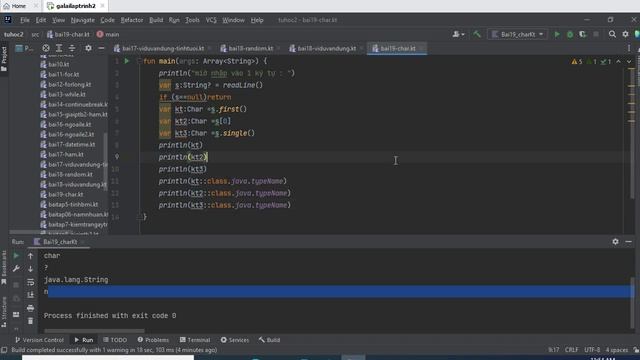Open the Terminal tool window
Viewport: 640px width, 360px height.
click(195, 340)
